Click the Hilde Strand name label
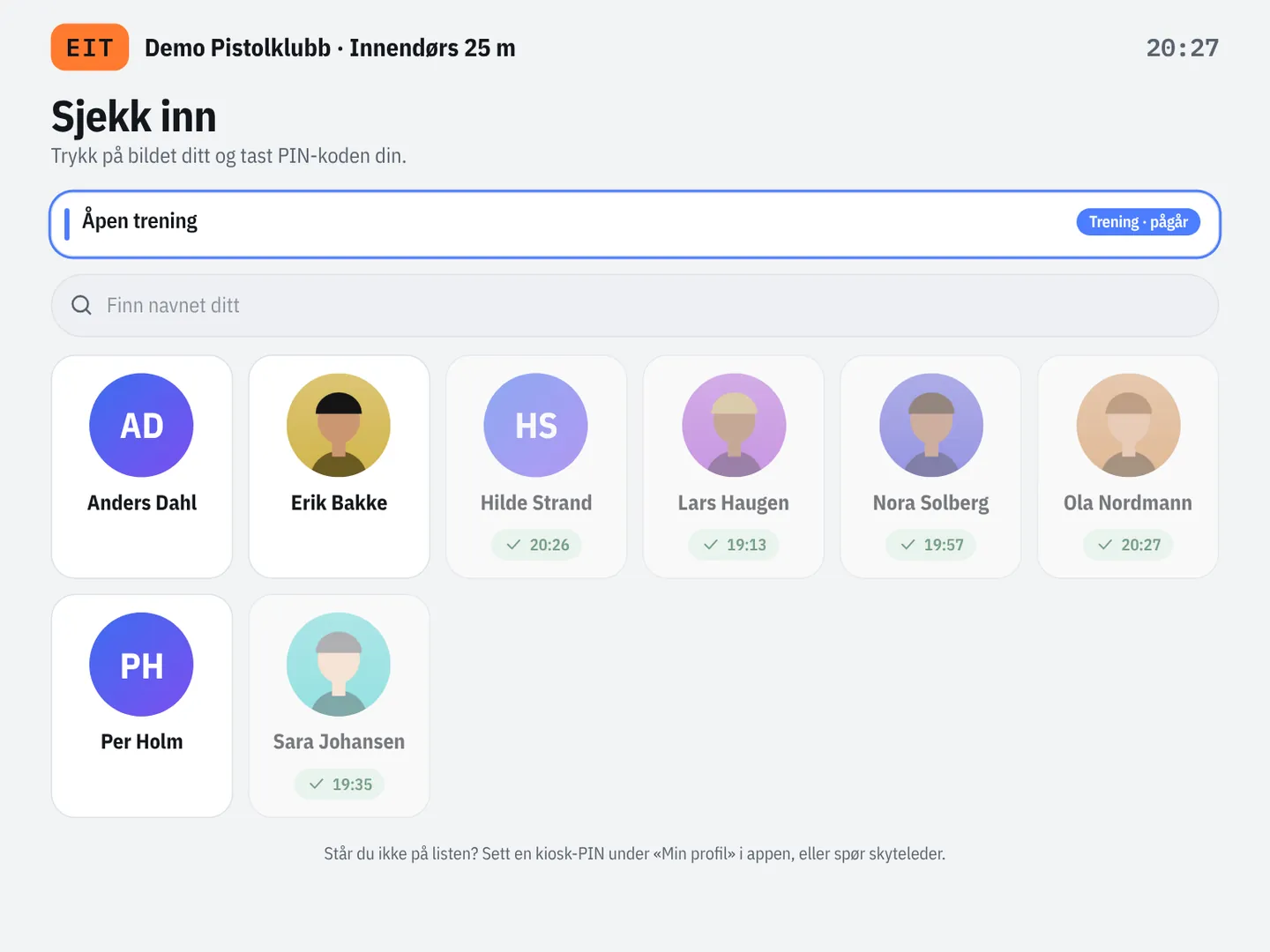 (x=536, y=503)
